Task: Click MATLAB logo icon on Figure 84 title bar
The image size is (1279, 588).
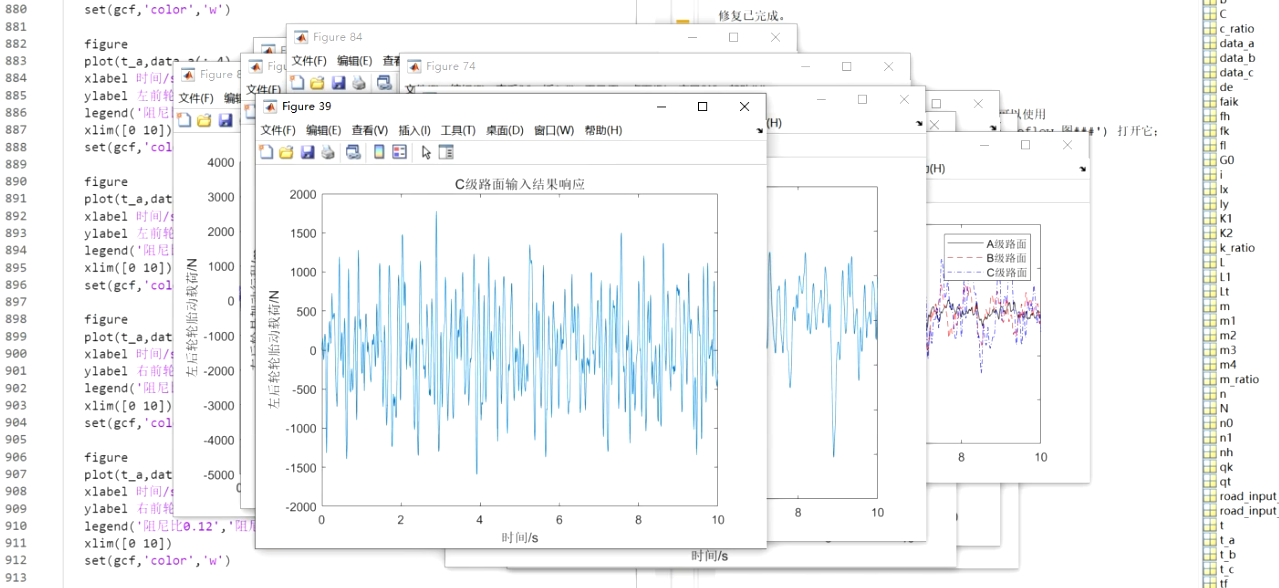Action: tap(300, 37)
